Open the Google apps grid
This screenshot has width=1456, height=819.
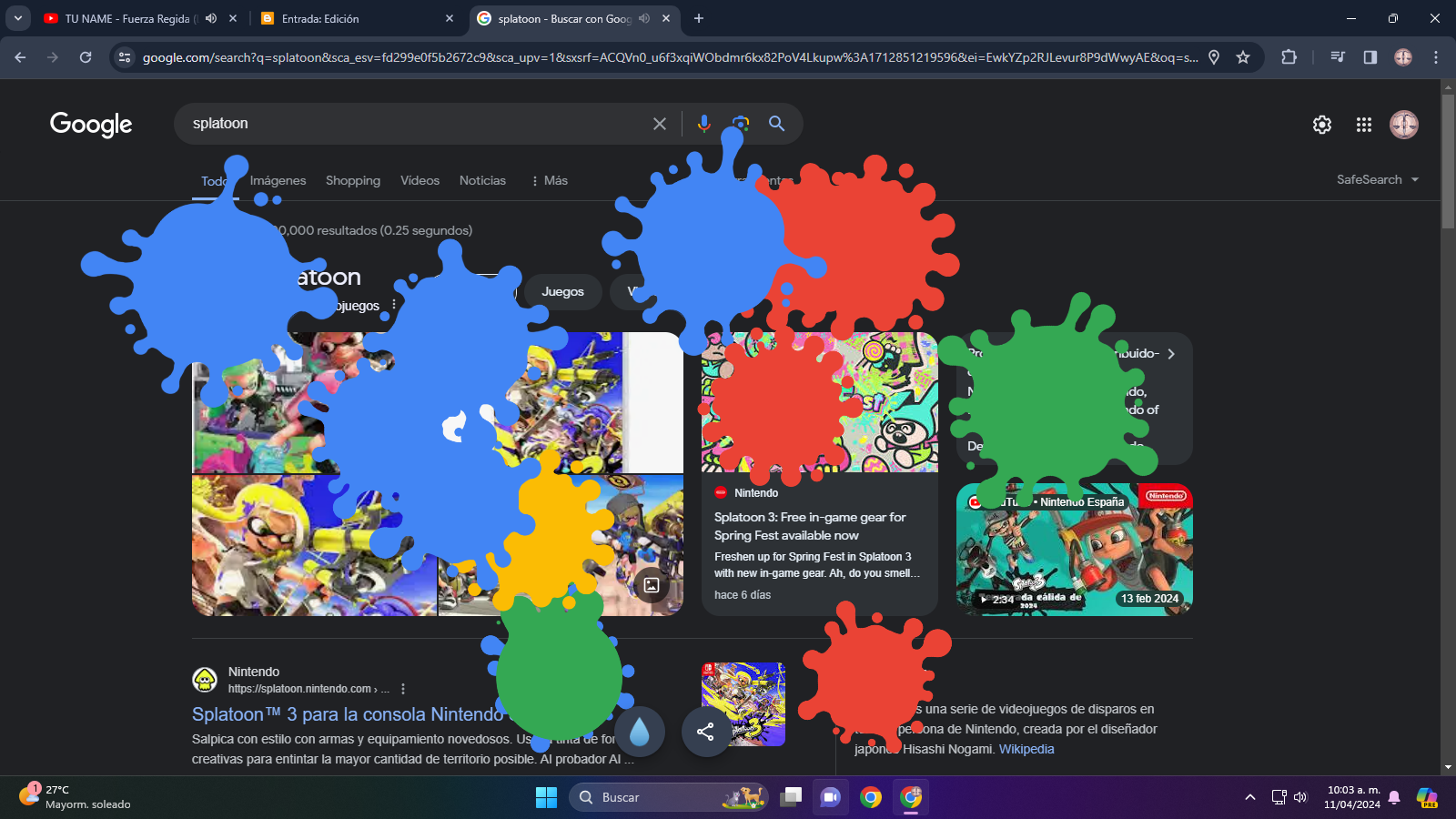coord(1363,125)
